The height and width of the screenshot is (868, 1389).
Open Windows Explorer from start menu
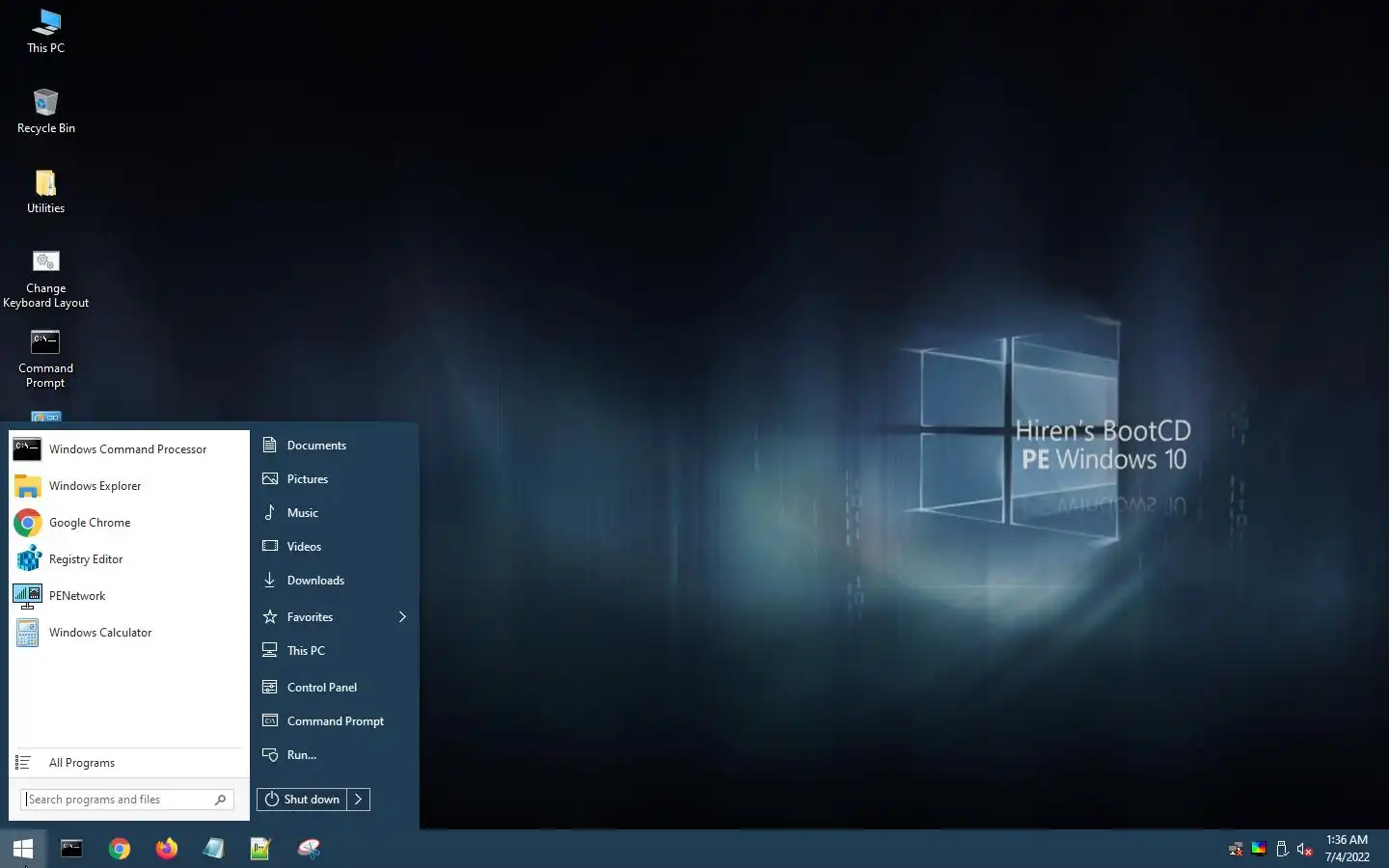tap(128, 485)
